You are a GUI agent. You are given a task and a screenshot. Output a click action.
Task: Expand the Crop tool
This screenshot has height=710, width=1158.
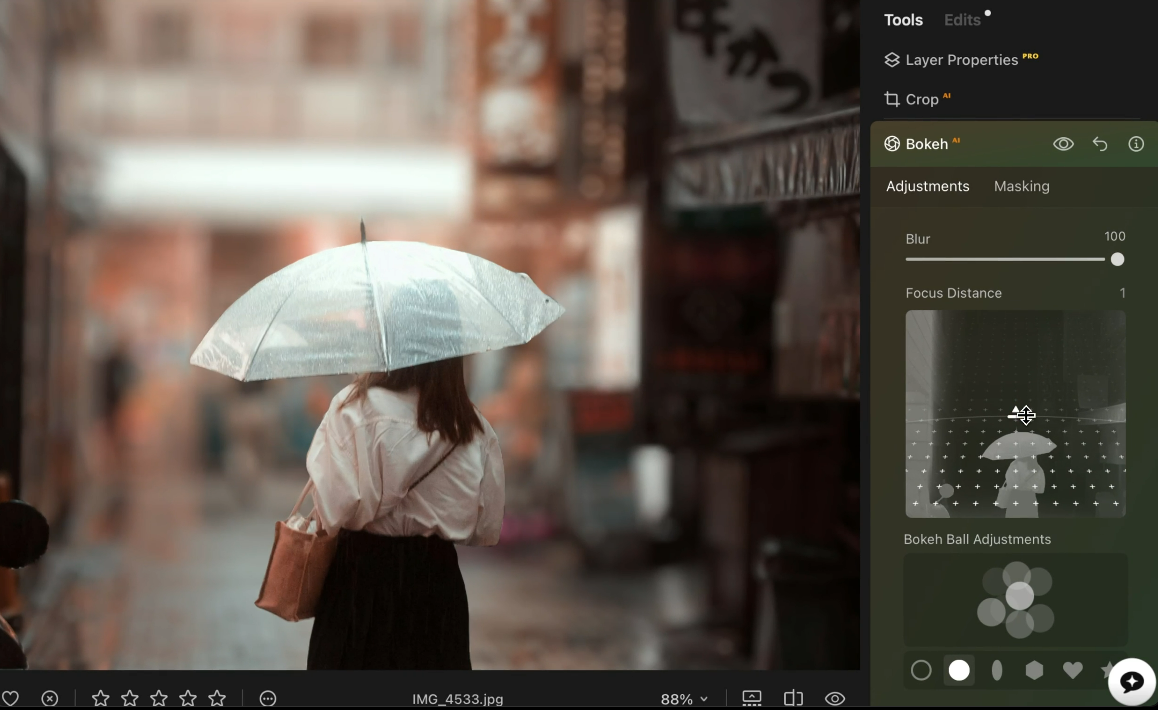(x=921, y=99)
